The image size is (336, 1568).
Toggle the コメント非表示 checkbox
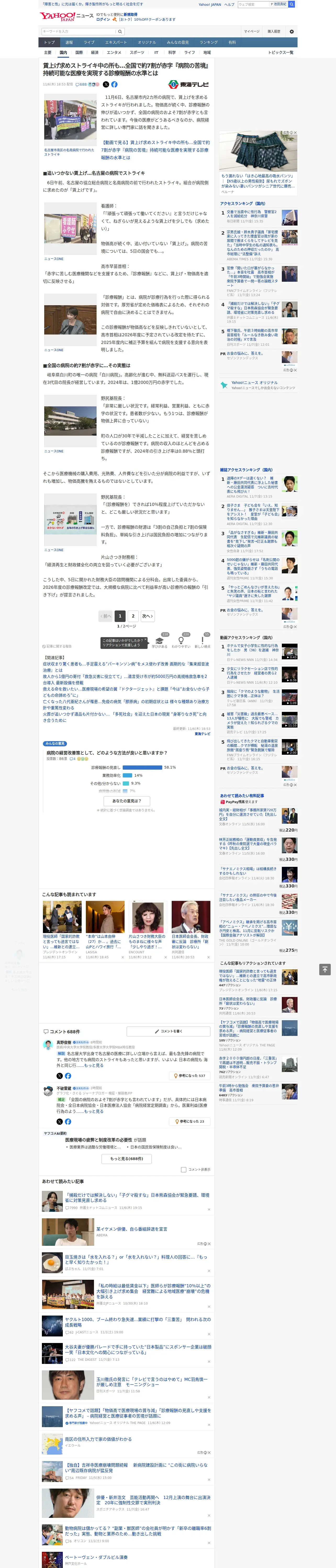click(183, 1169)
